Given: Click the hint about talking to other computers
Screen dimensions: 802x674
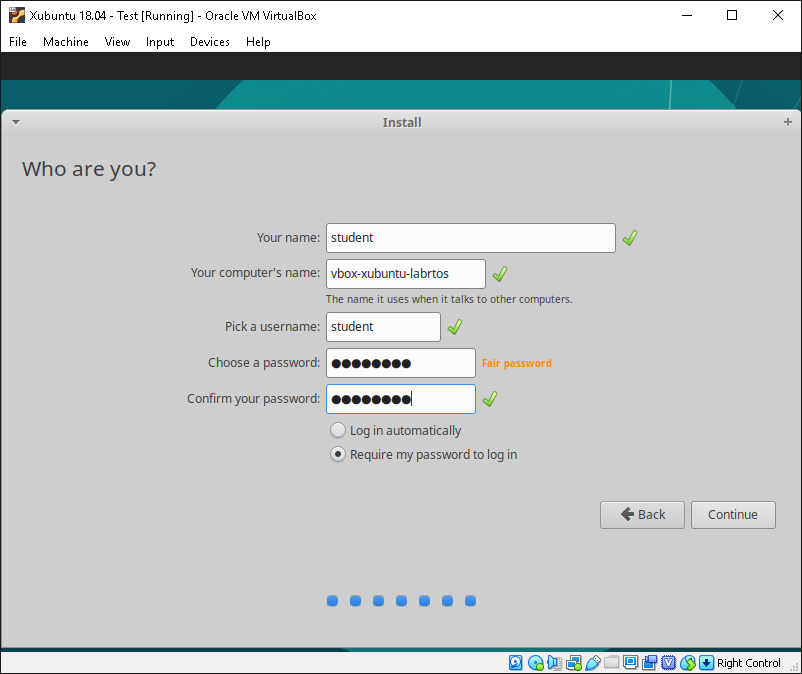Looking at the screenshot, I should tap(449, 299).
